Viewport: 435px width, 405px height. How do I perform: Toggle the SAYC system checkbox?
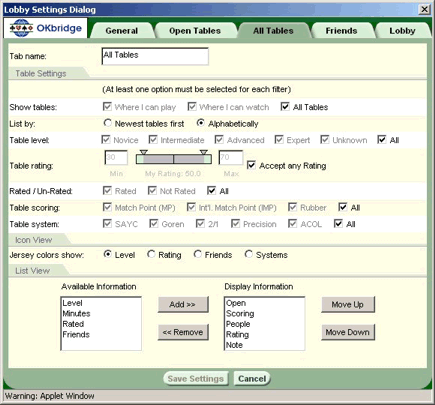[x=107, y=224]
